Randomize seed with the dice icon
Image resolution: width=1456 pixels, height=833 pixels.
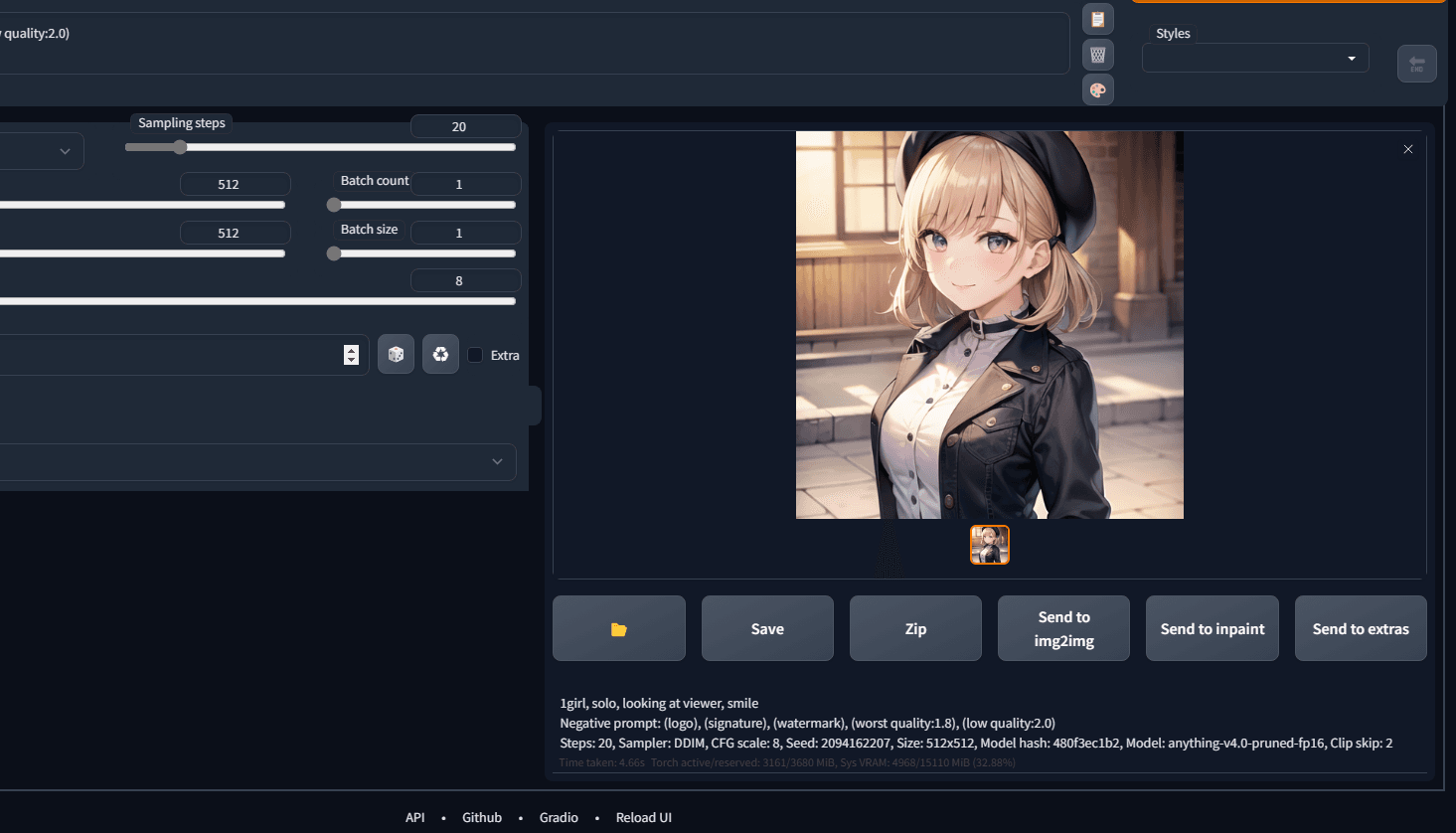tap(396, 355)
